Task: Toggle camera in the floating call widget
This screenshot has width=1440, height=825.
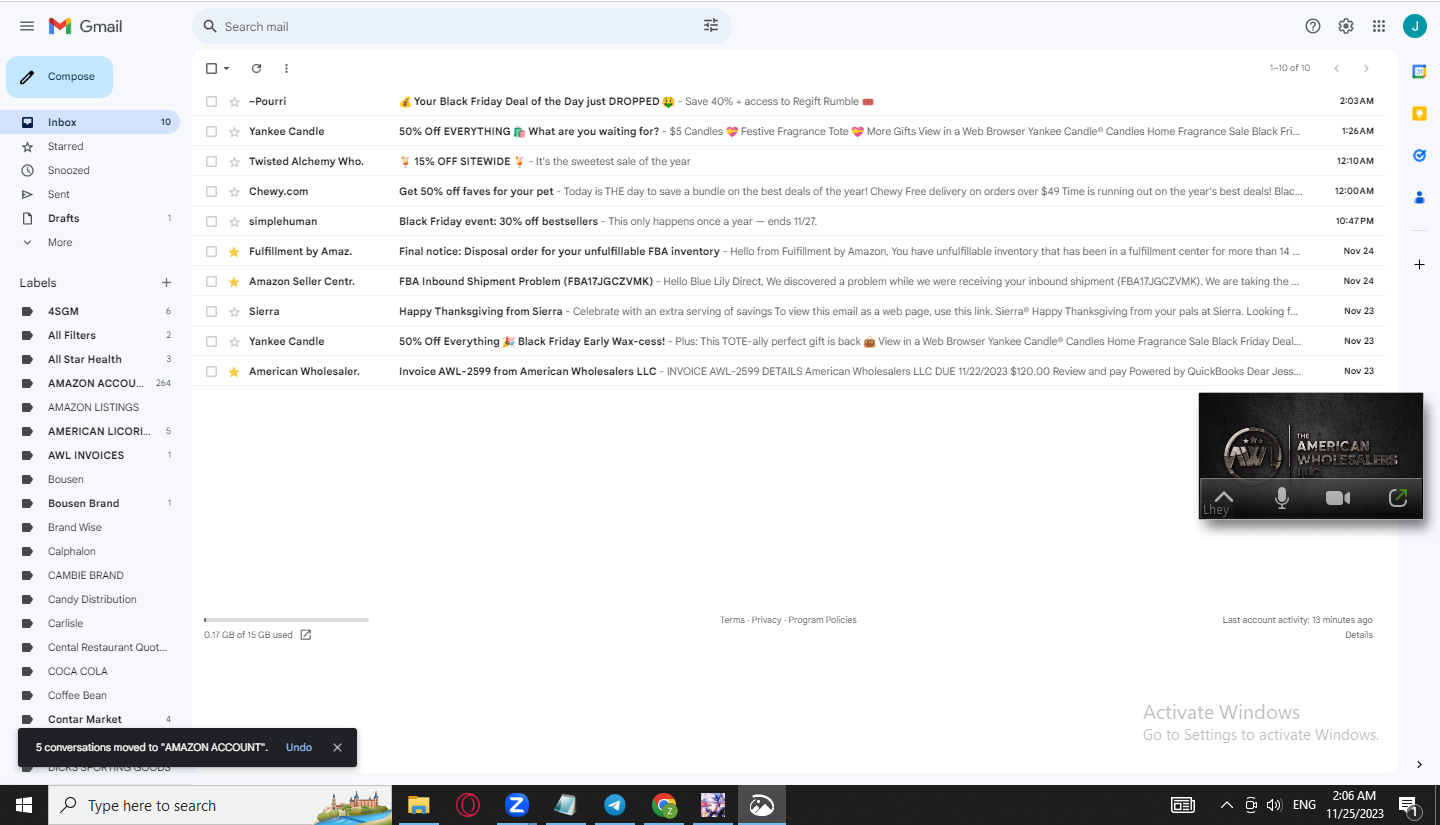Action: tap(1338, 498)
